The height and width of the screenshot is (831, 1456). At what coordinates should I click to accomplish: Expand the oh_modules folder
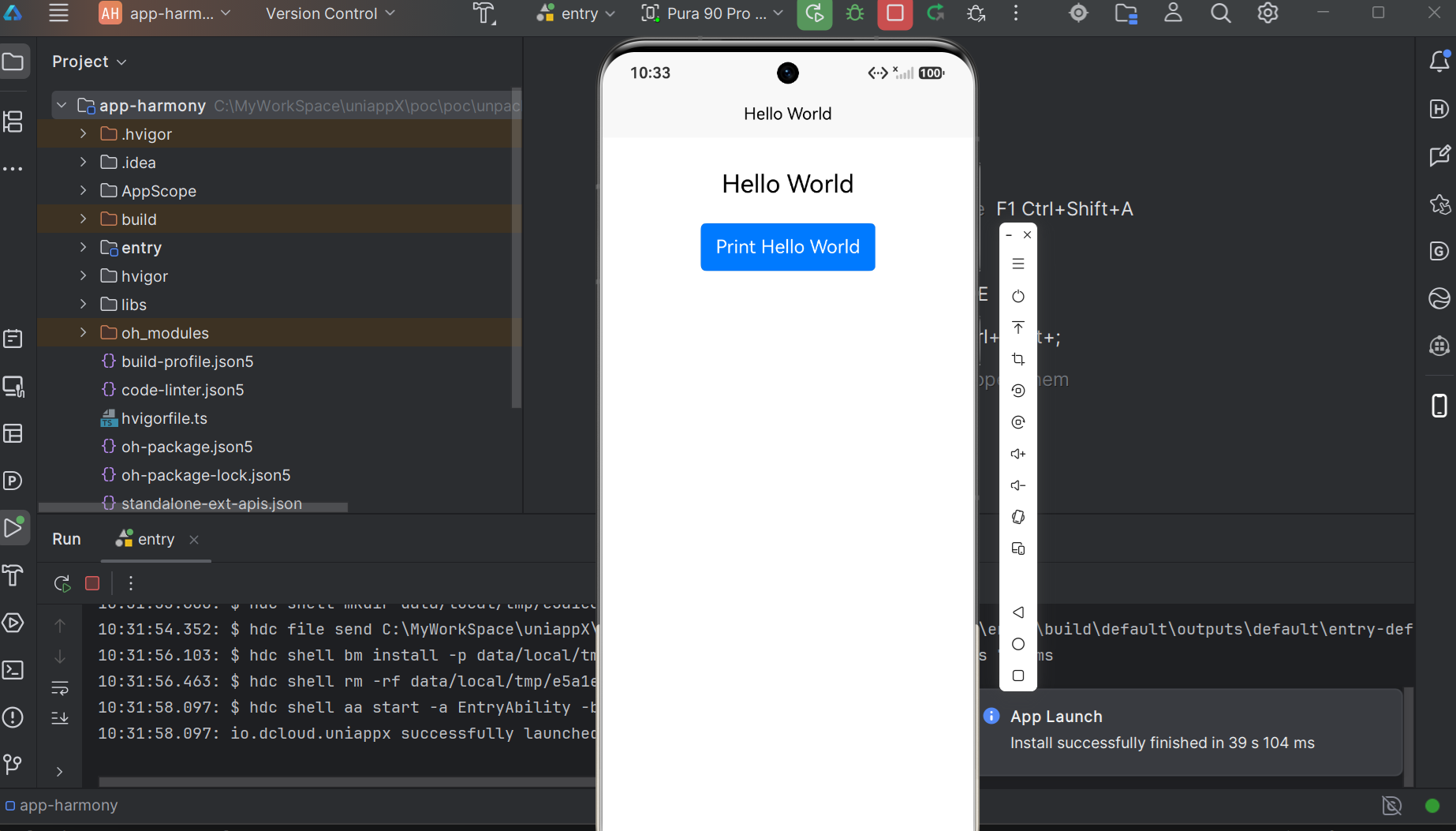click(83, 333)
